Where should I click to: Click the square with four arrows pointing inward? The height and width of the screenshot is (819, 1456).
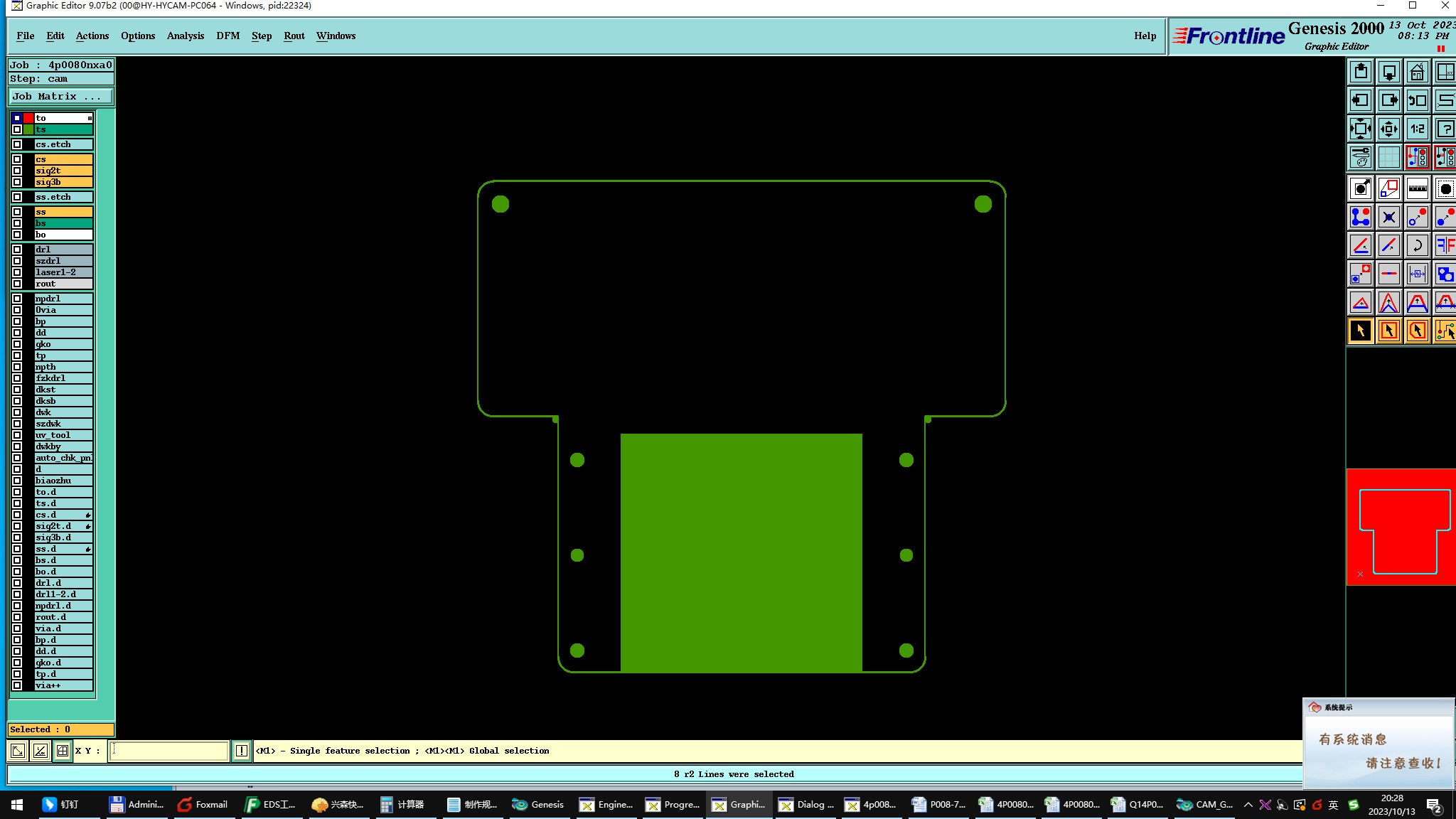(1361, 129)
